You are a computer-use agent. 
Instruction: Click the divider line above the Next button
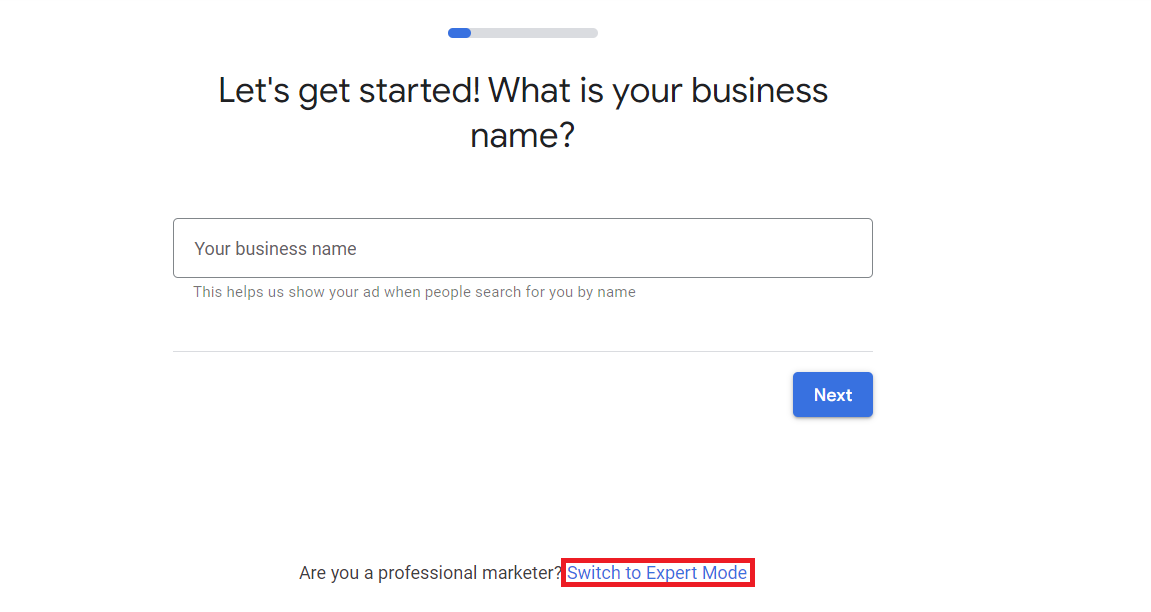(522, 351)
